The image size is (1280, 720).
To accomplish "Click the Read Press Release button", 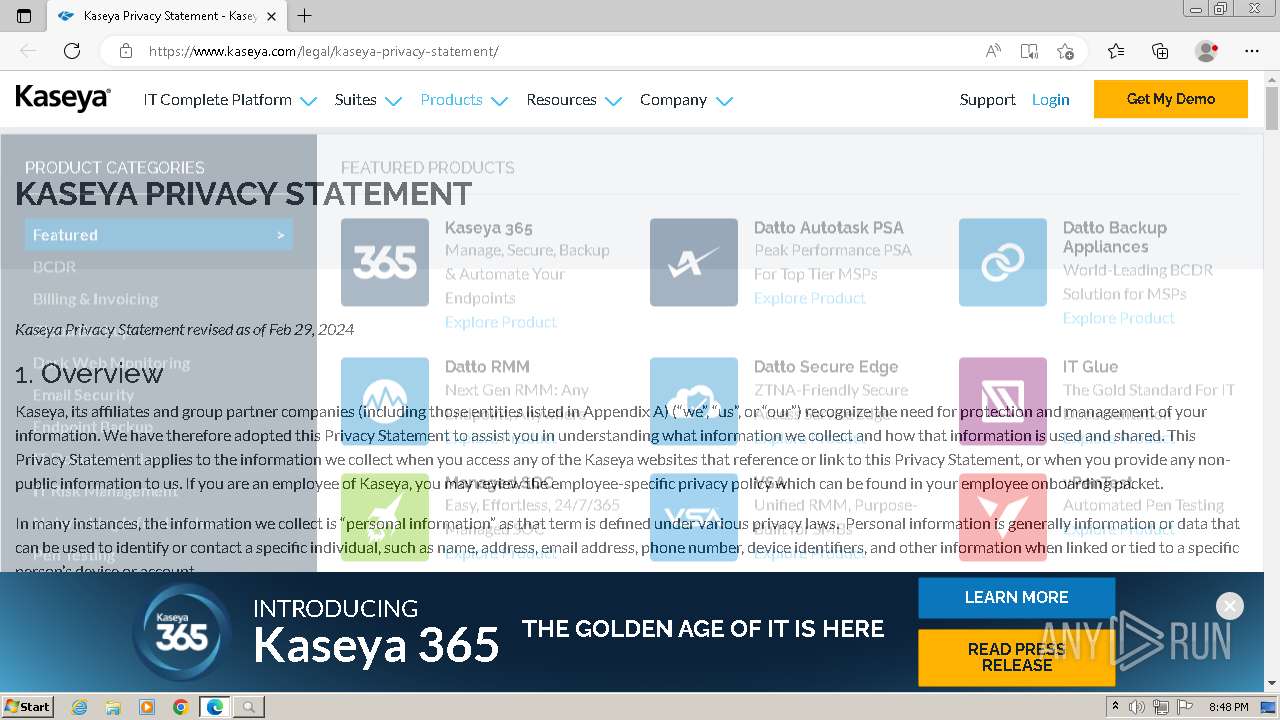I will coord(1016,657).
